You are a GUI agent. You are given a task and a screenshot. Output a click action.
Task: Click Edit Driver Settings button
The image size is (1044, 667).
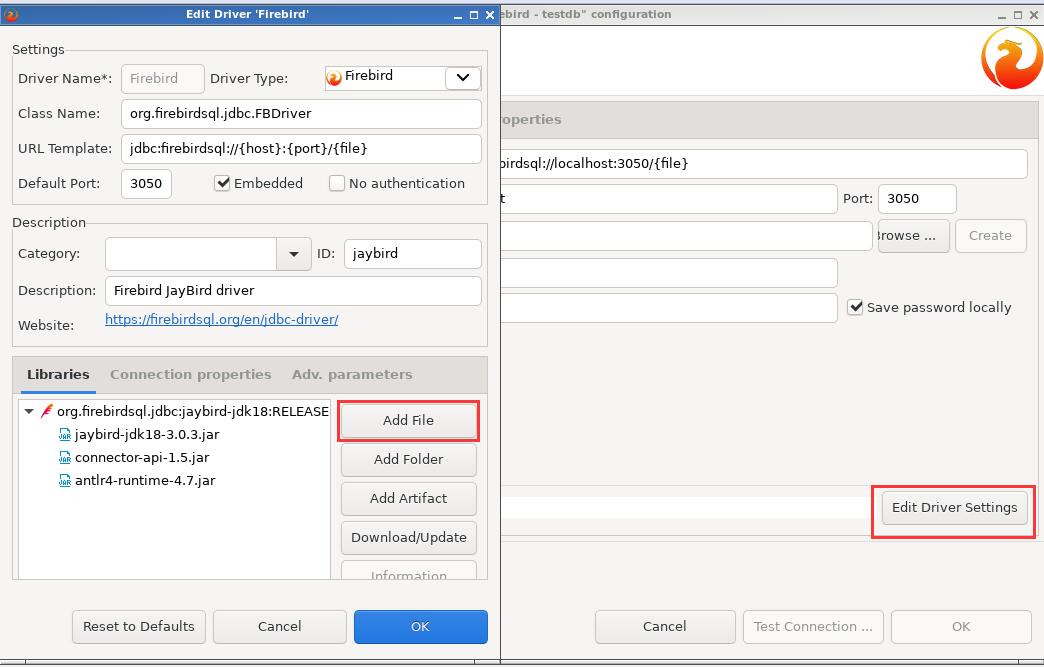(x=954, y=507)
